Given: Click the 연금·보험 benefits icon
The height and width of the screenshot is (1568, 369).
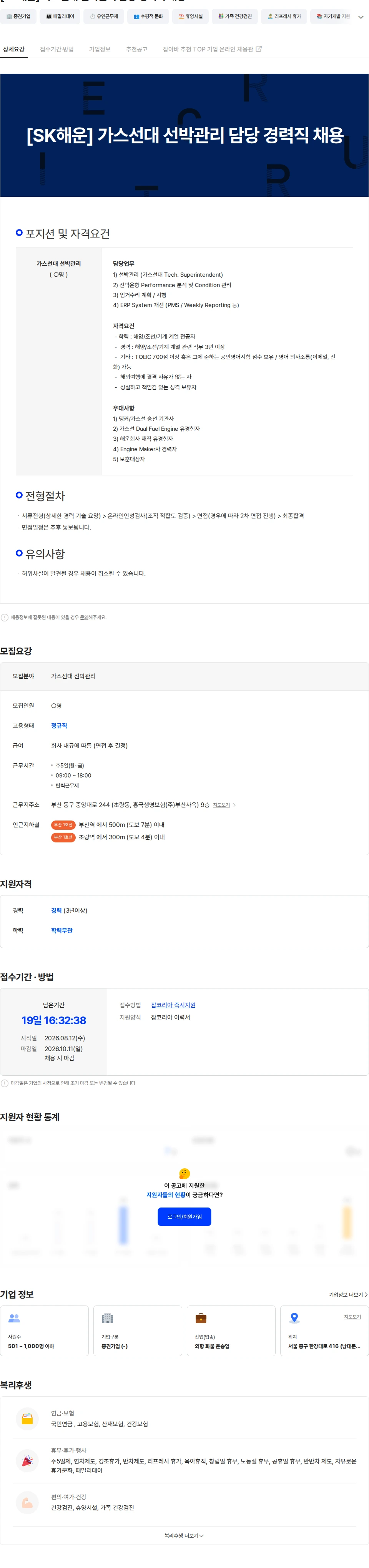Looking at the screenshot, I should point(27,1418).
